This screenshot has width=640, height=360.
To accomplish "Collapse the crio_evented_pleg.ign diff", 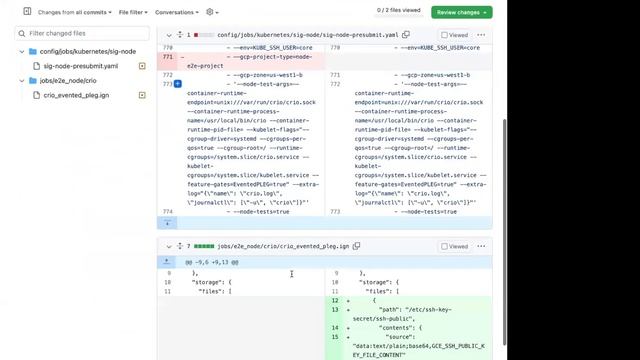I will (x=169, y=246).
